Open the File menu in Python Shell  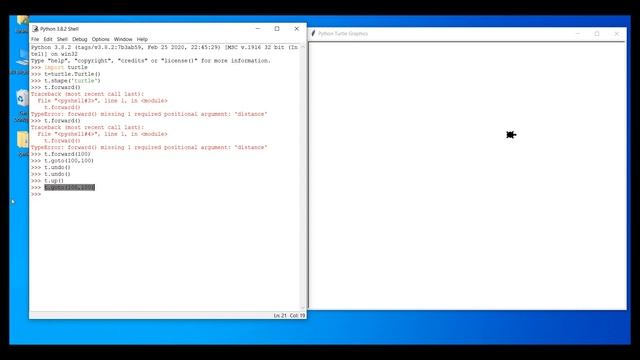pyautogui.click(x=35, y=39)
